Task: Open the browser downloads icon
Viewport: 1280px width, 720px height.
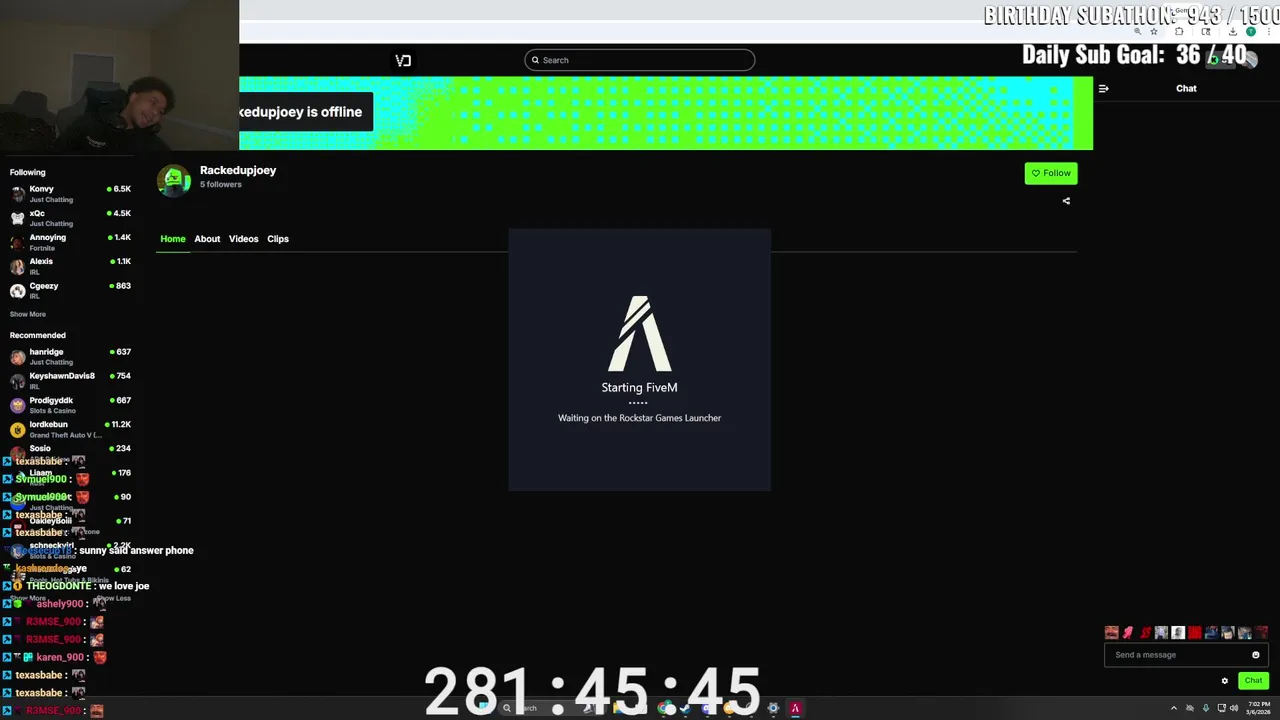Action: (x=1233, y=31)
